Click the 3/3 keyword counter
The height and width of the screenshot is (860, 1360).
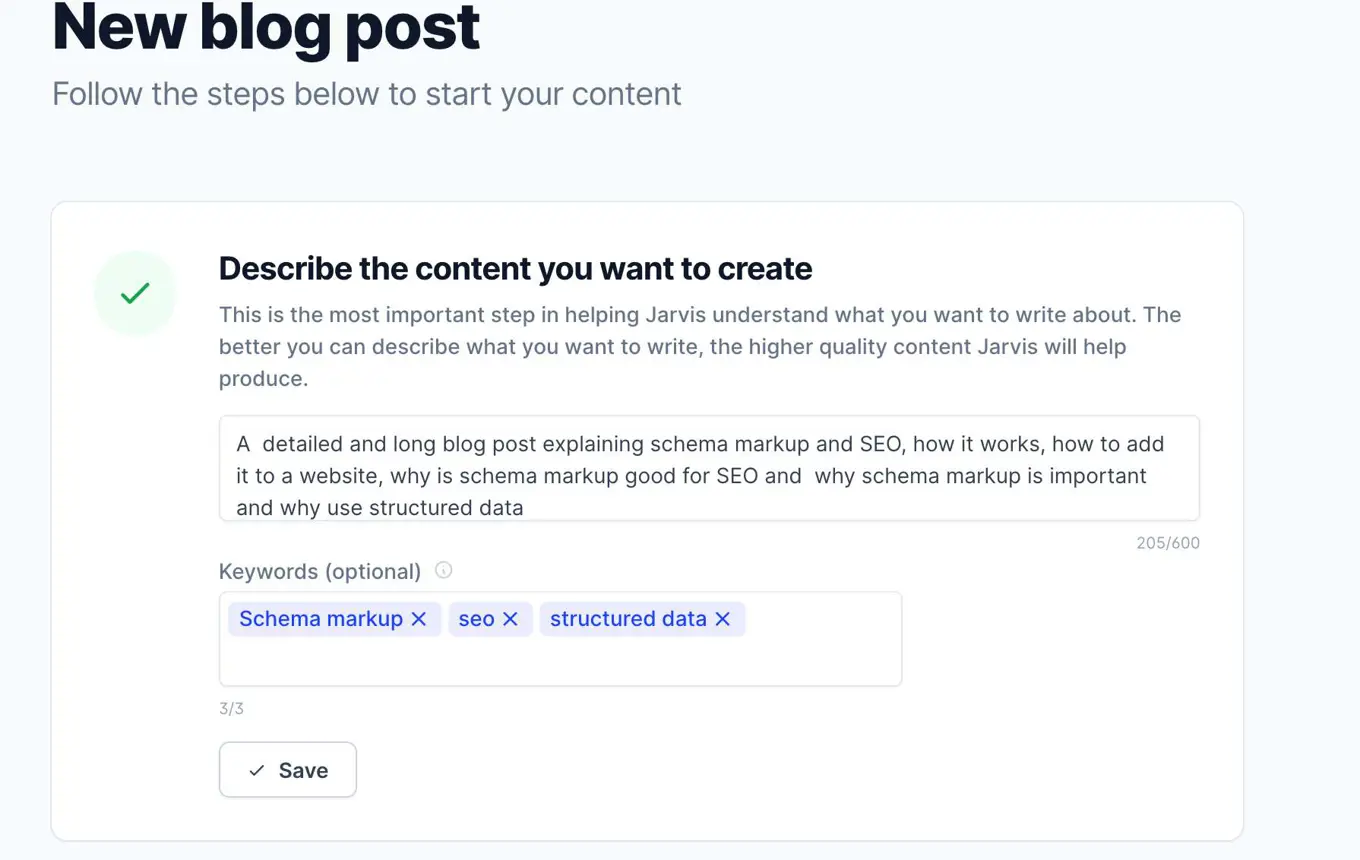coord(231,708)
